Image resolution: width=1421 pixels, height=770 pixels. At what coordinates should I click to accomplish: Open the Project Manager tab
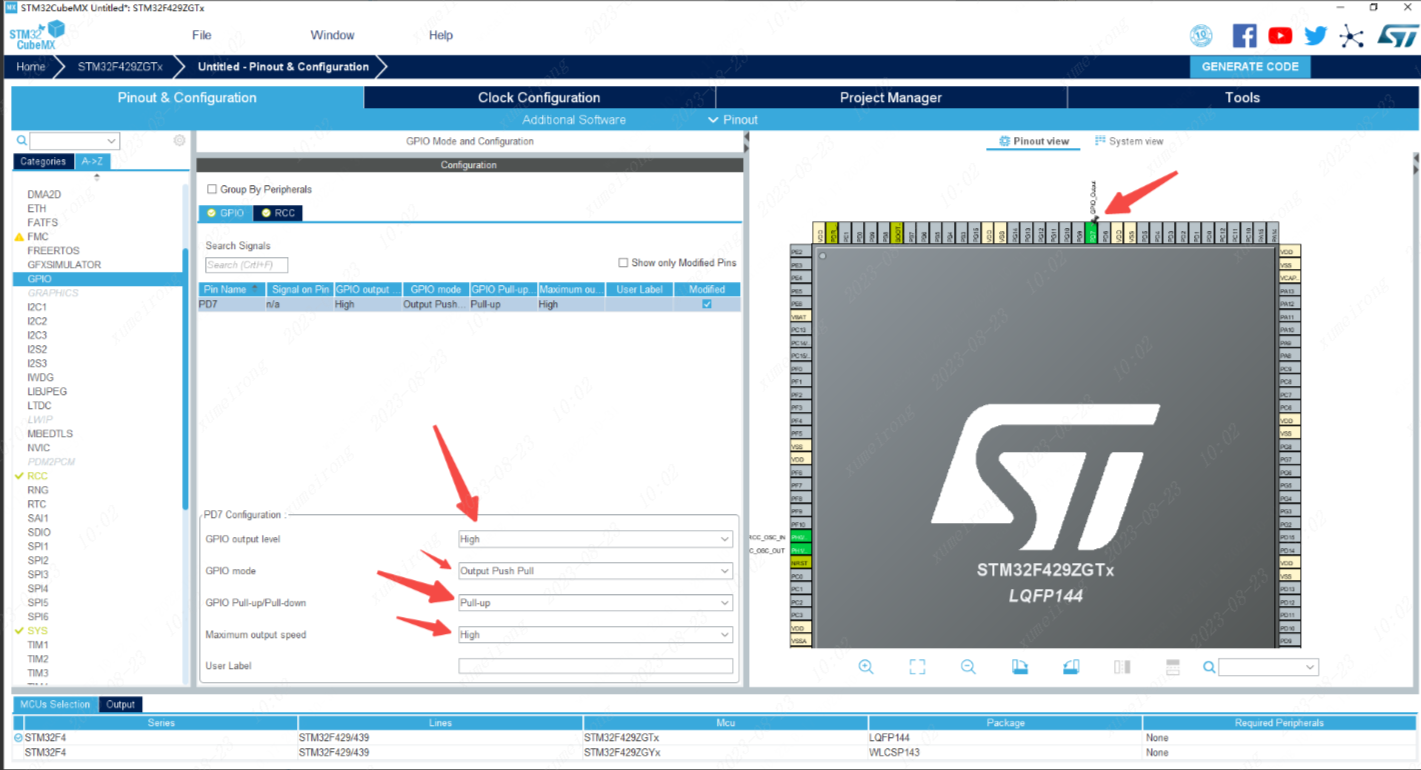[890, 98]
